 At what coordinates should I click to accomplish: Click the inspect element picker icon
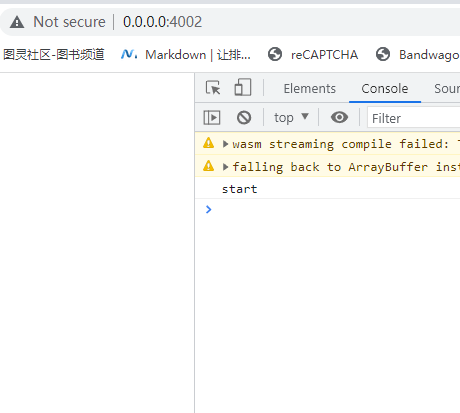(x=213, y=88)
